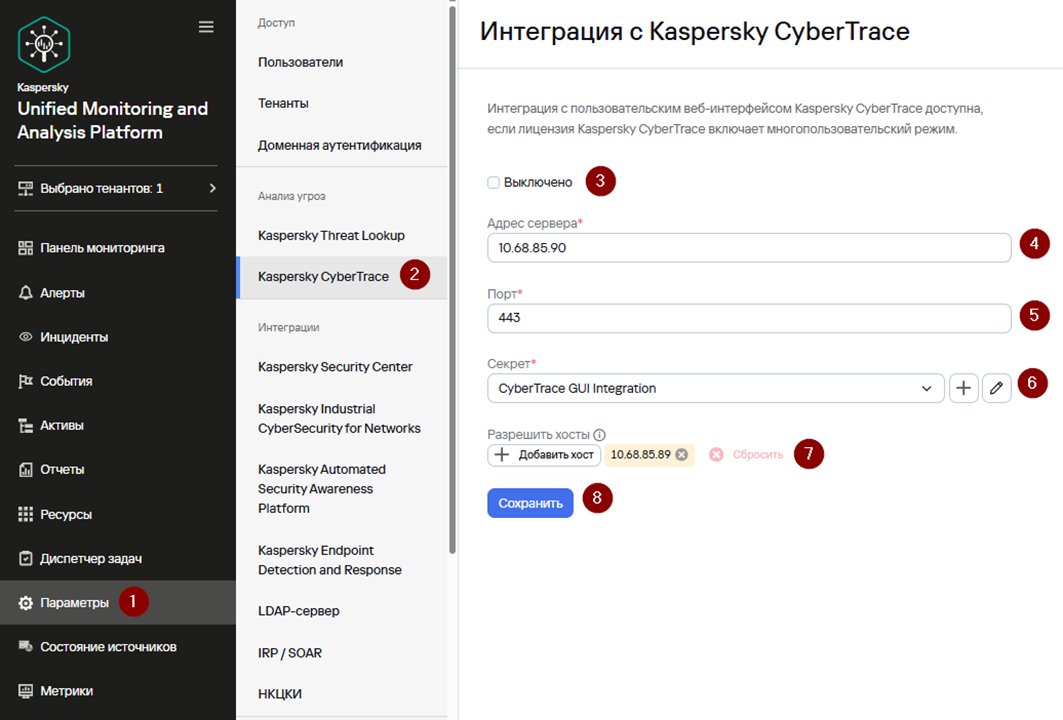The width and height of the screenshot is (1063, 720).
Task: Click the Kaspersky hexagon logo
Action: click(44, 45)
